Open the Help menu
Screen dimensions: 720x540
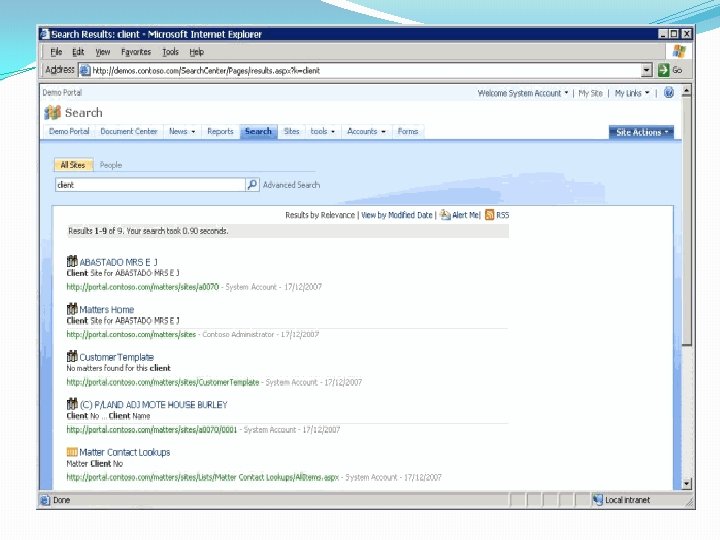tap(197, 52)
